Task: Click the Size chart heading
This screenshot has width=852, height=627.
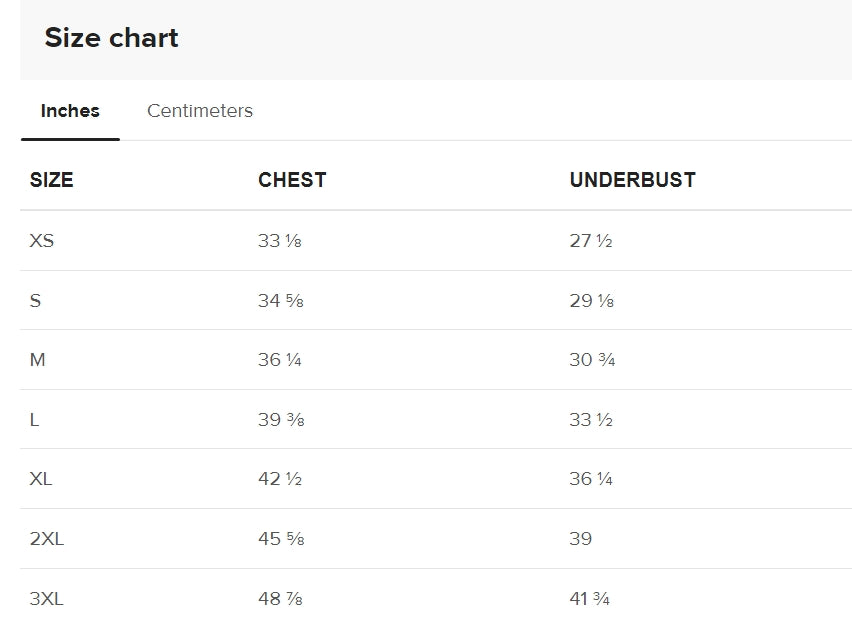Action: pos(111,38)
